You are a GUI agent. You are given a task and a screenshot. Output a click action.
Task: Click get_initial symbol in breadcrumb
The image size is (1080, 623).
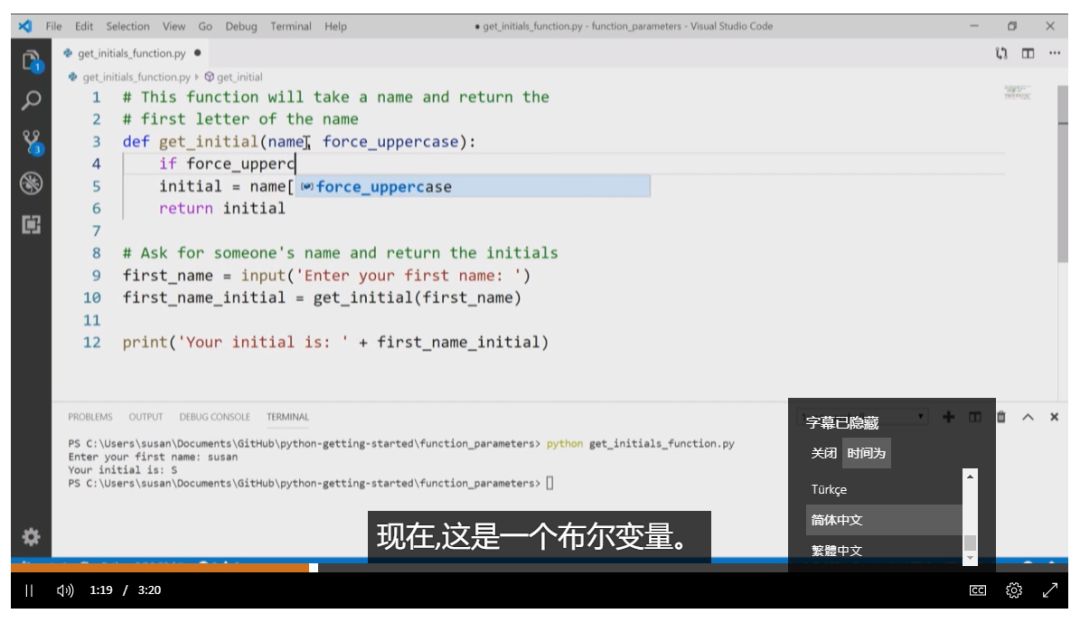(239, 77)
